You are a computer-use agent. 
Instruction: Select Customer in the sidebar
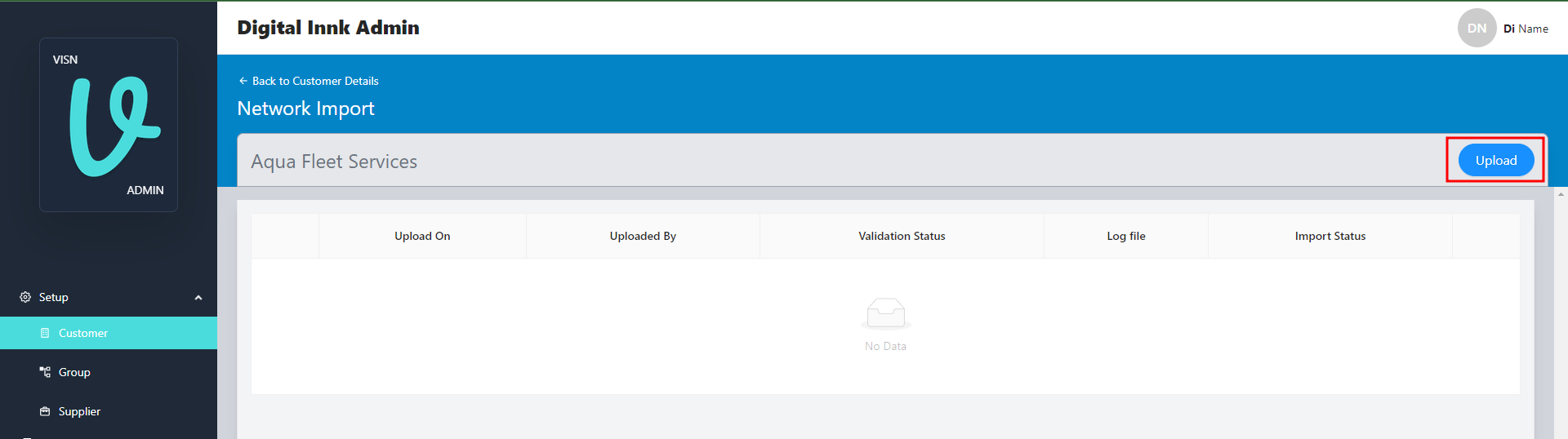point(109,333)
